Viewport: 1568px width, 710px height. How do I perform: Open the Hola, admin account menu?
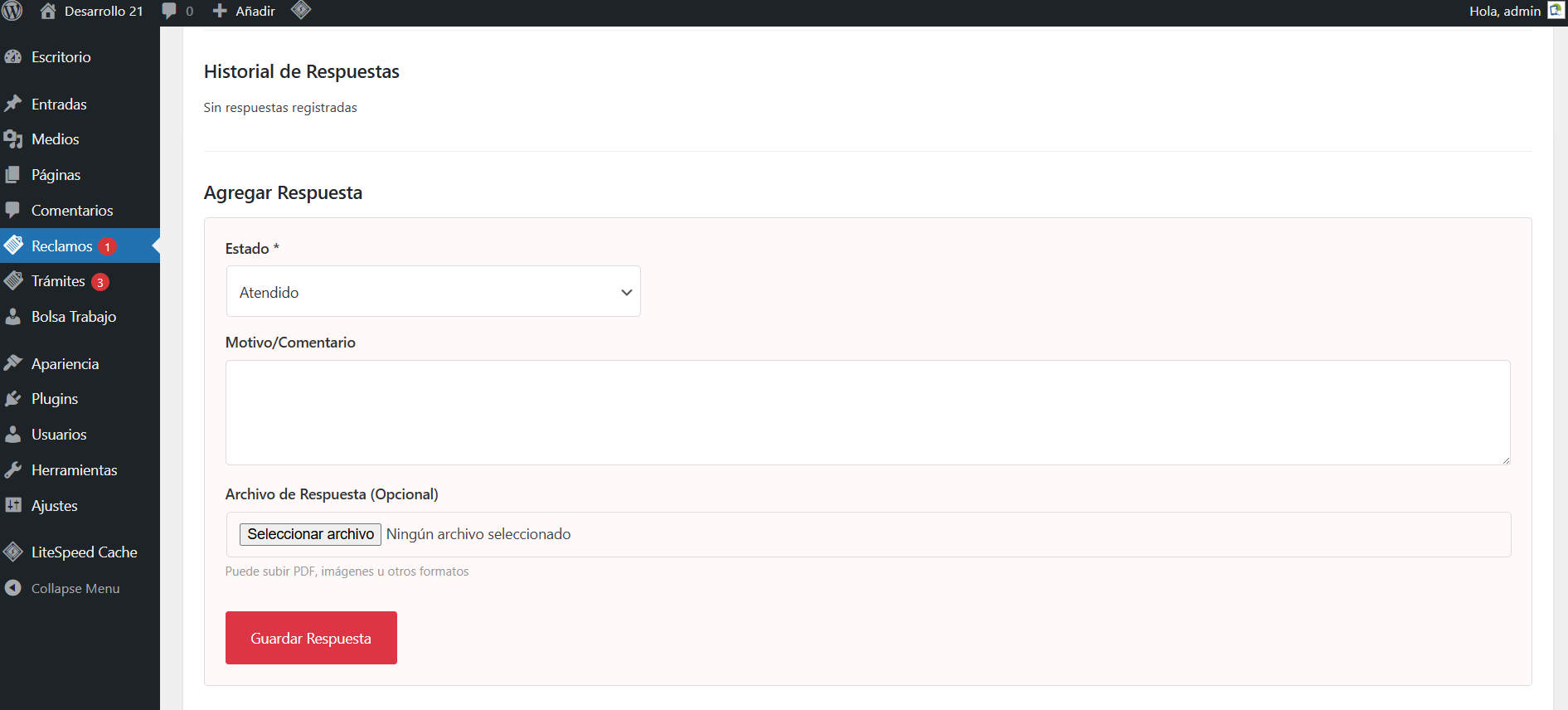[x=1505, y=11]
